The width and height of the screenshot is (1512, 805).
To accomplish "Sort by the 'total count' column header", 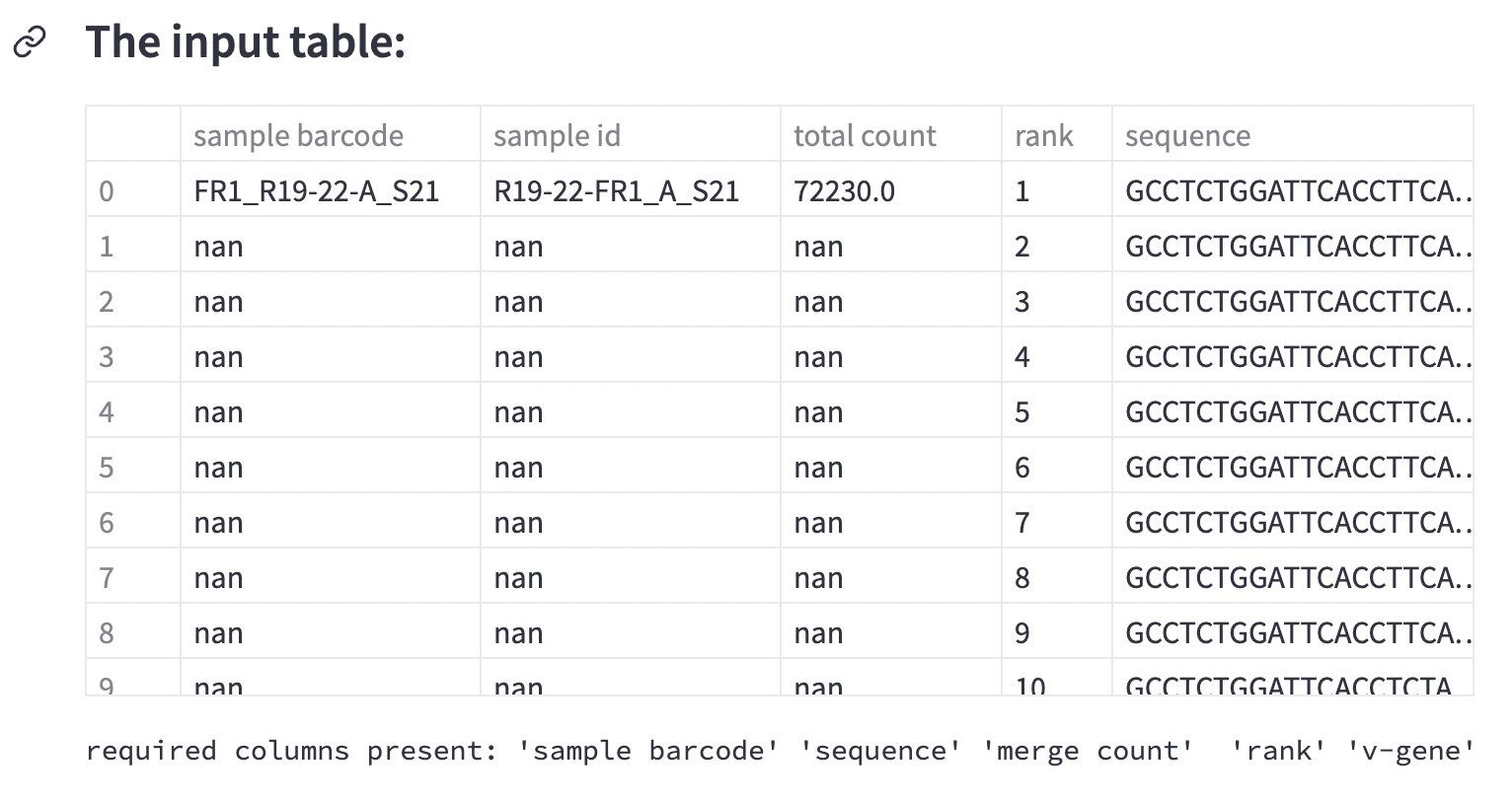I will click(865, 135).
